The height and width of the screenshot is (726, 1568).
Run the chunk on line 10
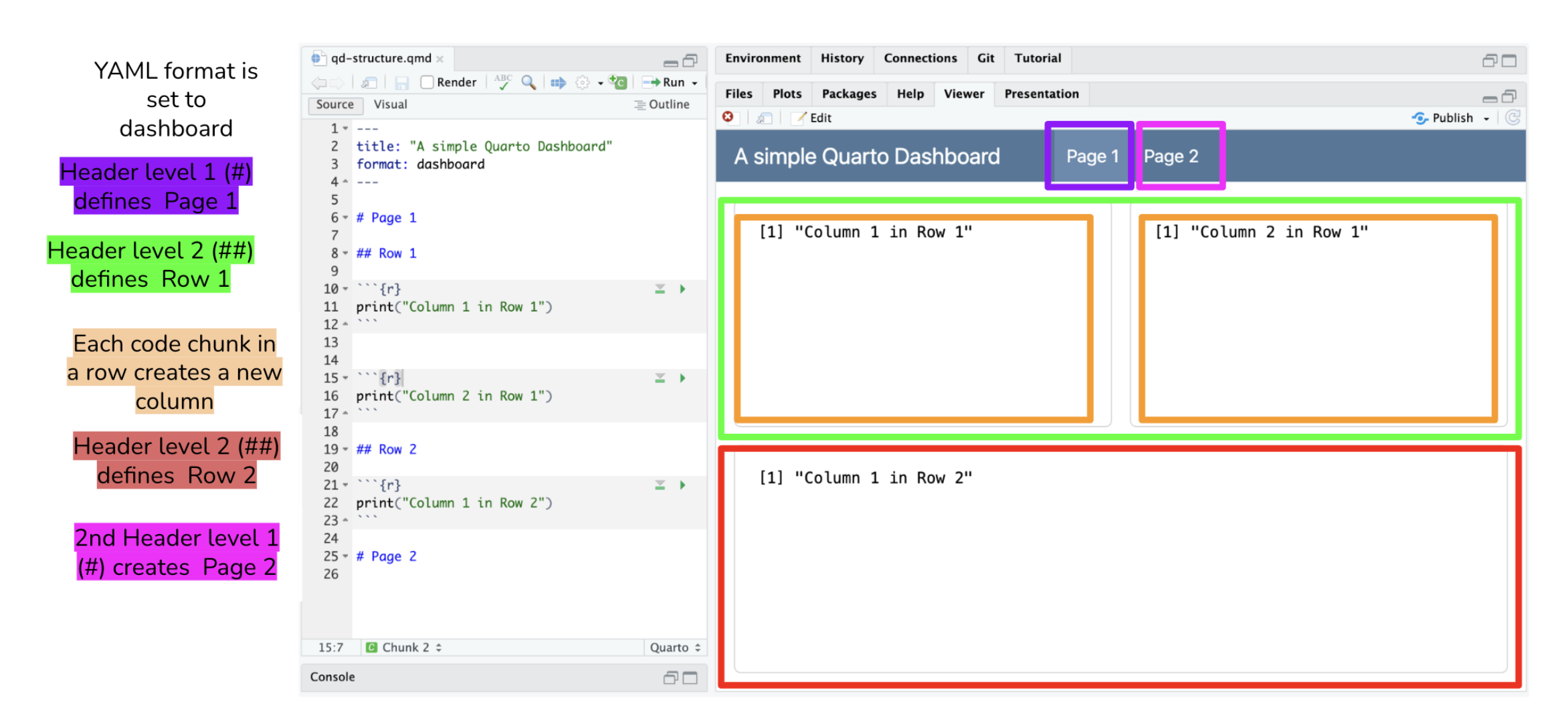click(682, 289)
